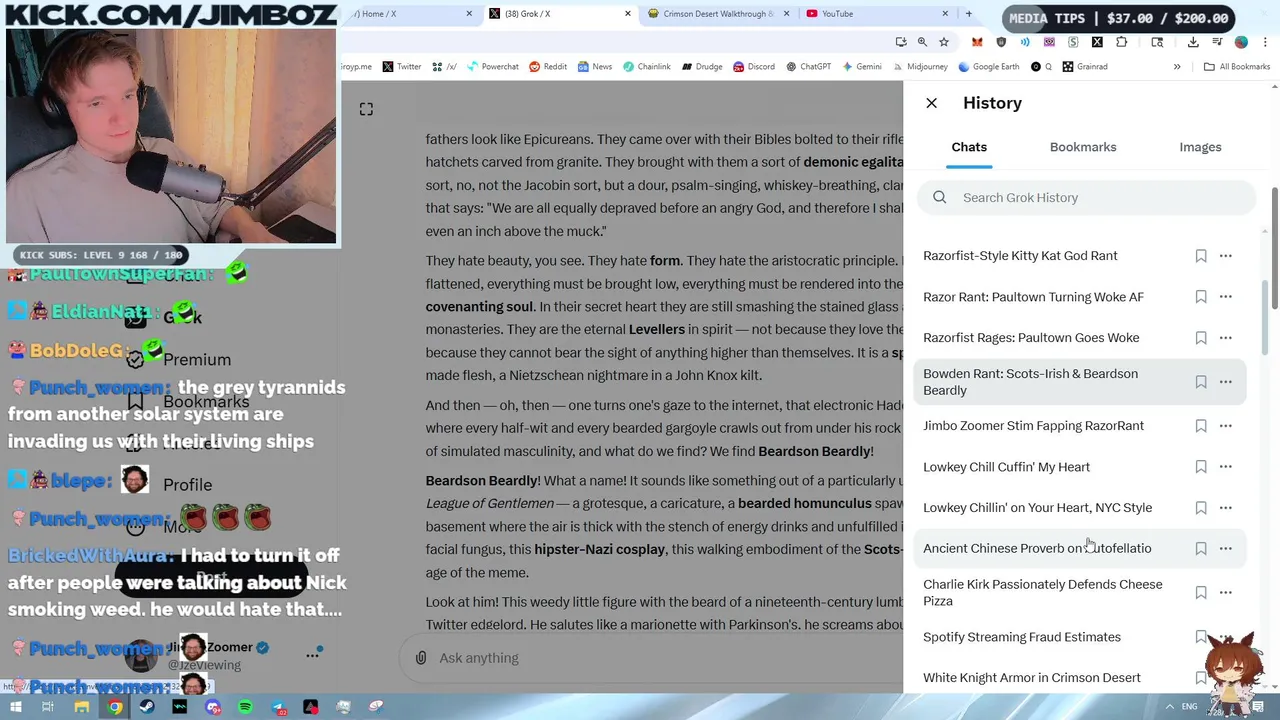Open the Gemini bookmark
This screenshot has height=720, width=1280.
[861, 67]
